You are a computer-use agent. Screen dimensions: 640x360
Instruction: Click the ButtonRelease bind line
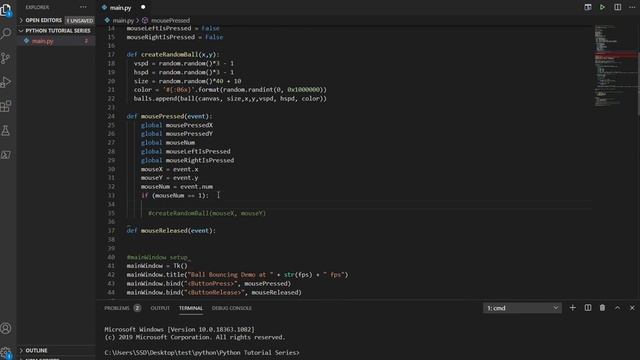click(214, 292)
